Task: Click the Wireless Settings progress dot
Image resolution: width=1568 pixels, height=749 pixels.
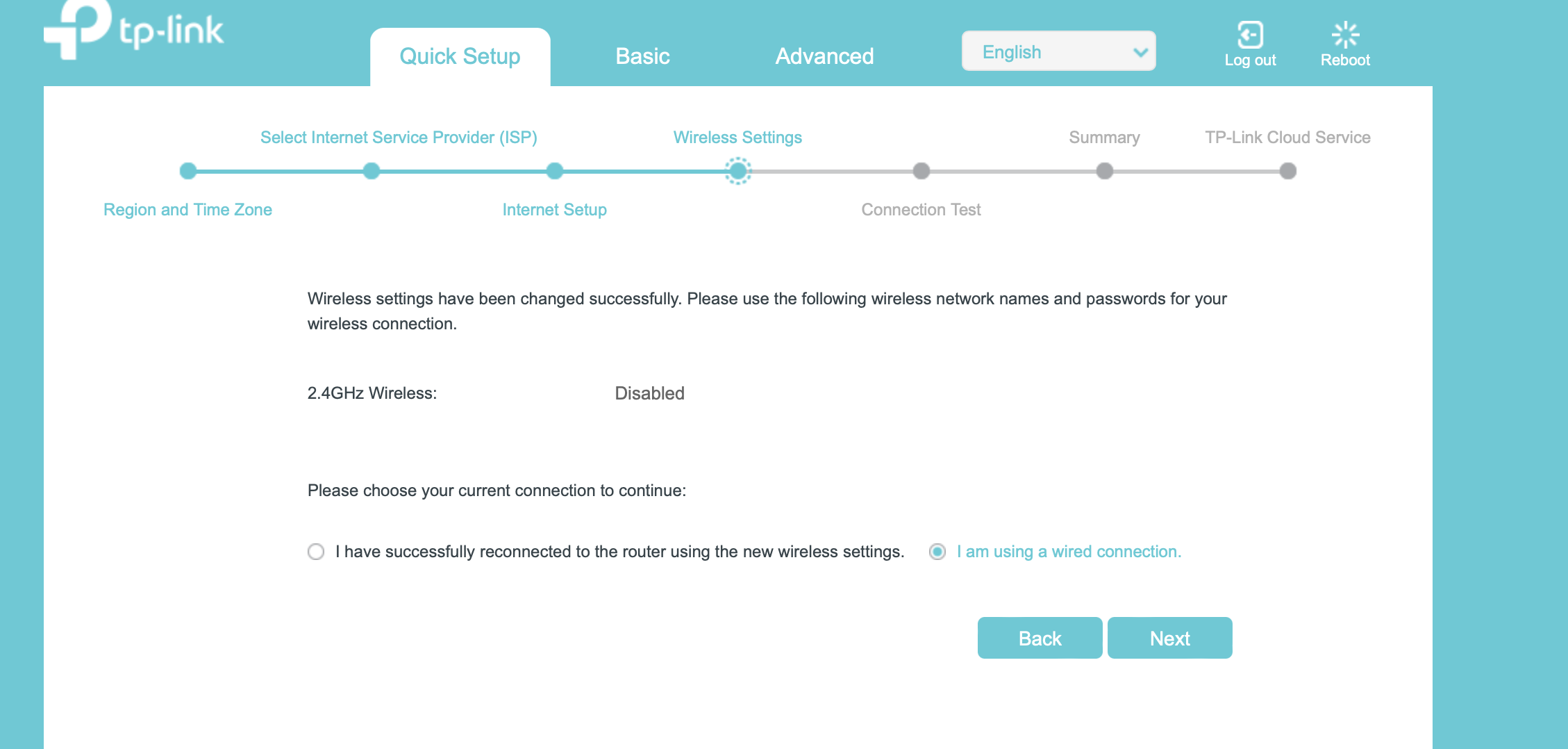Action: pyautogui.click(x=738, y=171)
